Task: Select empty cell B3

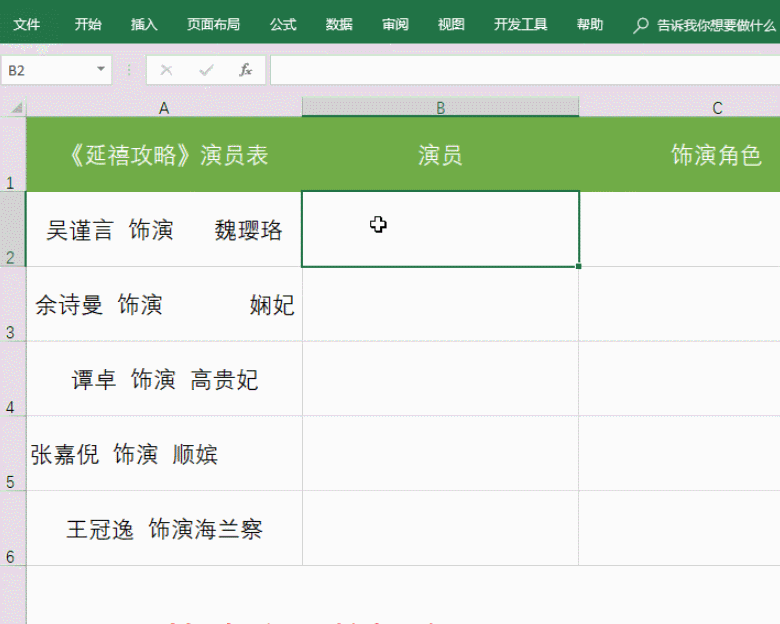Action: [440, 304]
